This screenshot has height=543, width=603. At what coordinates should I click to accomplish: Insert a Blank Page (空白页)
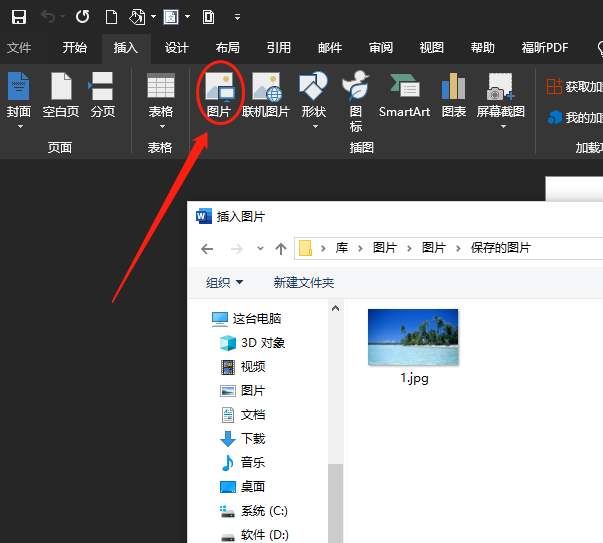click(61, 94)
